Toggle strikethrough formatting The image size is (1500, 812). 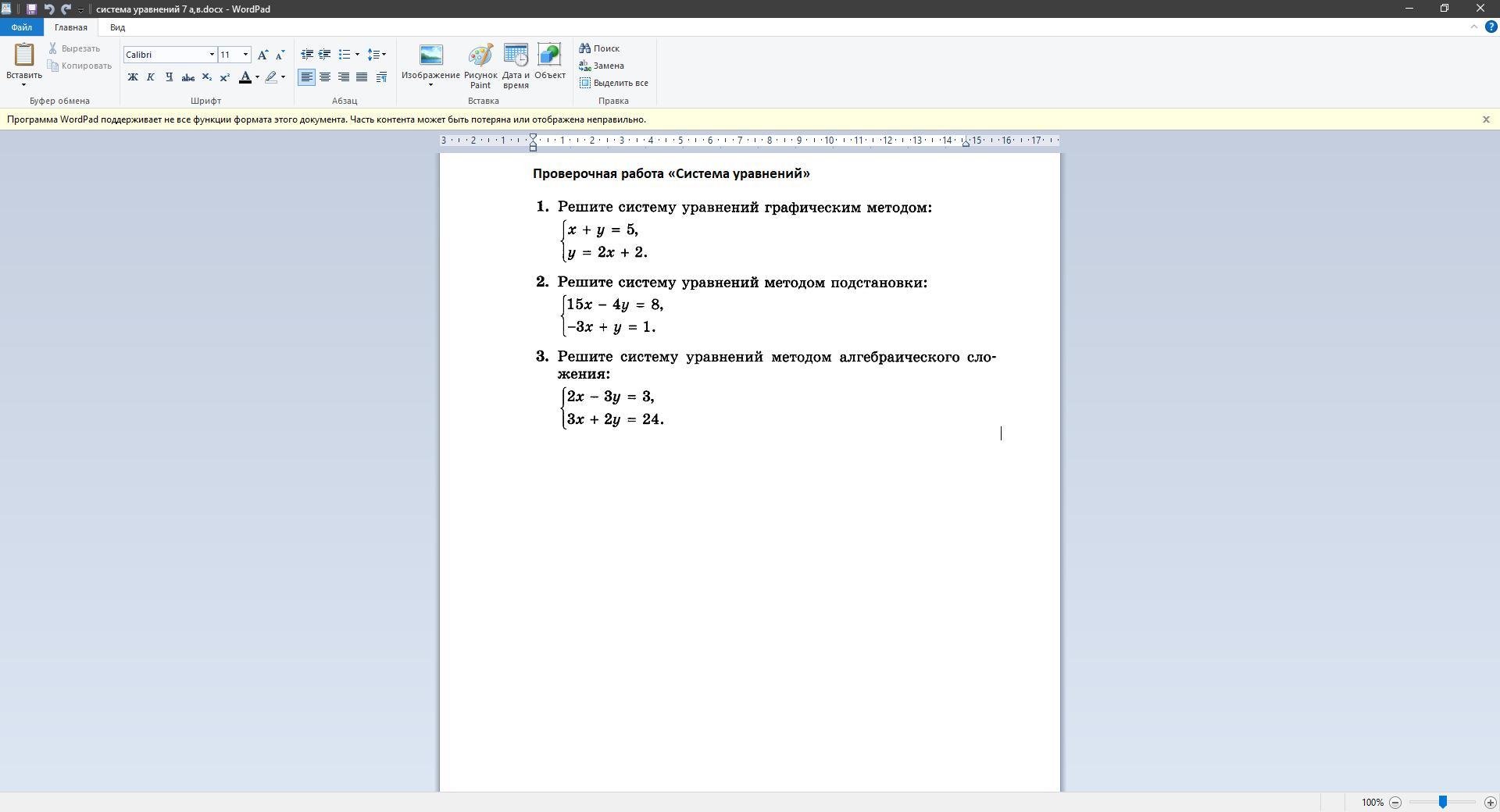click(187, 77)
